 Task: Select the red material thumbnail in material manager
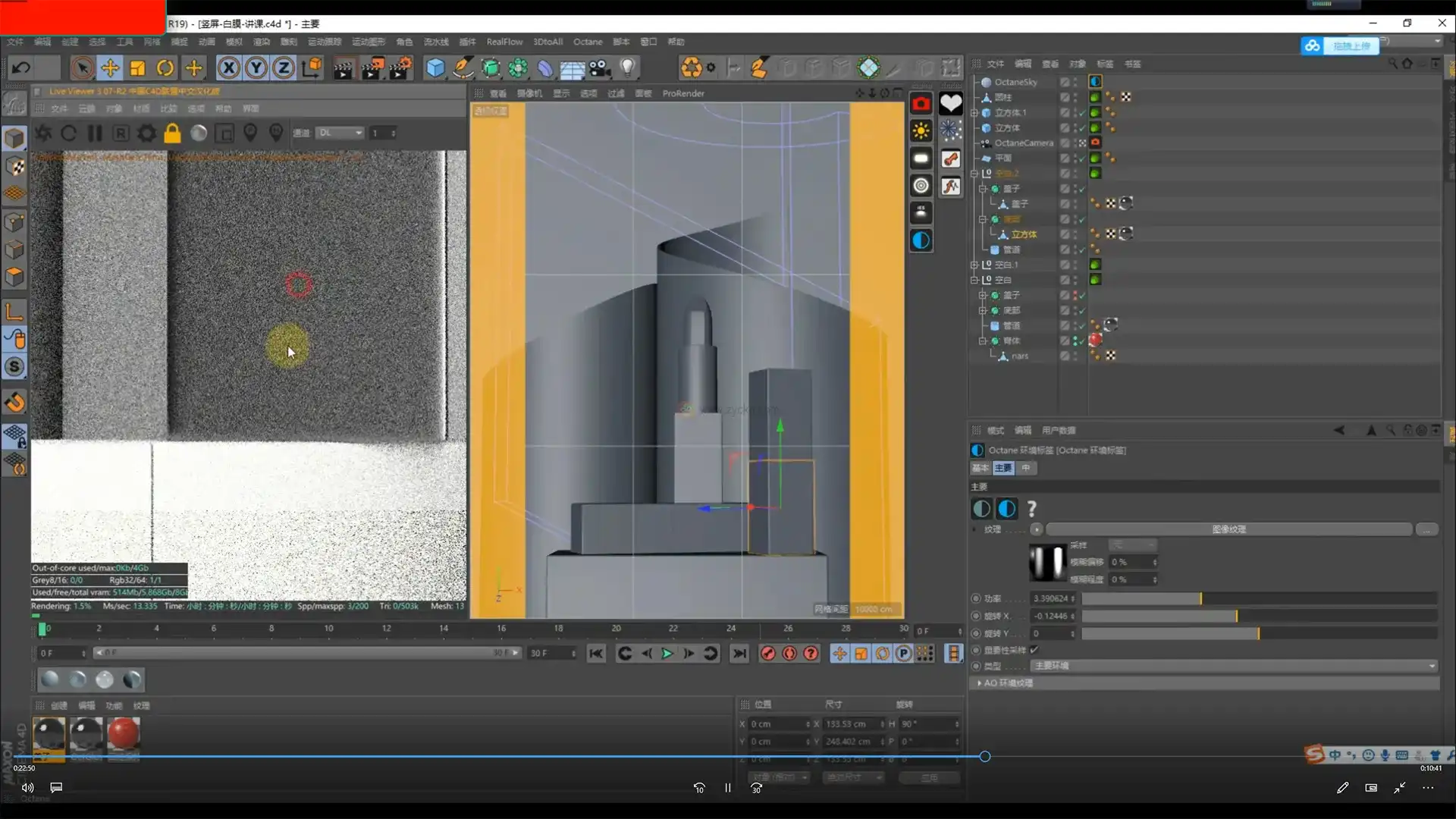pos(124,734)
